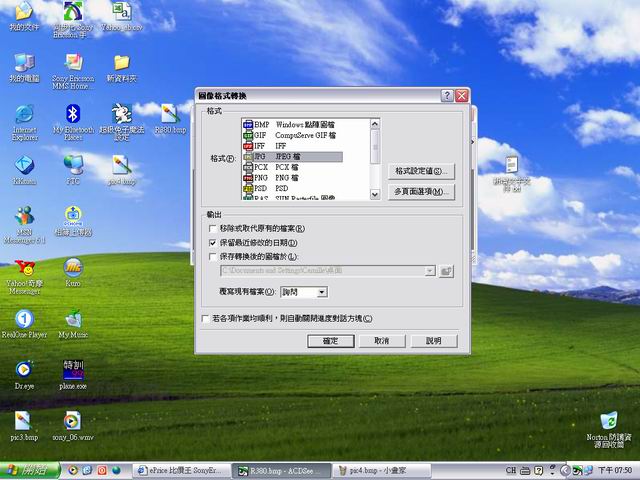Click the browse folder button beside path

coord(446,271)
